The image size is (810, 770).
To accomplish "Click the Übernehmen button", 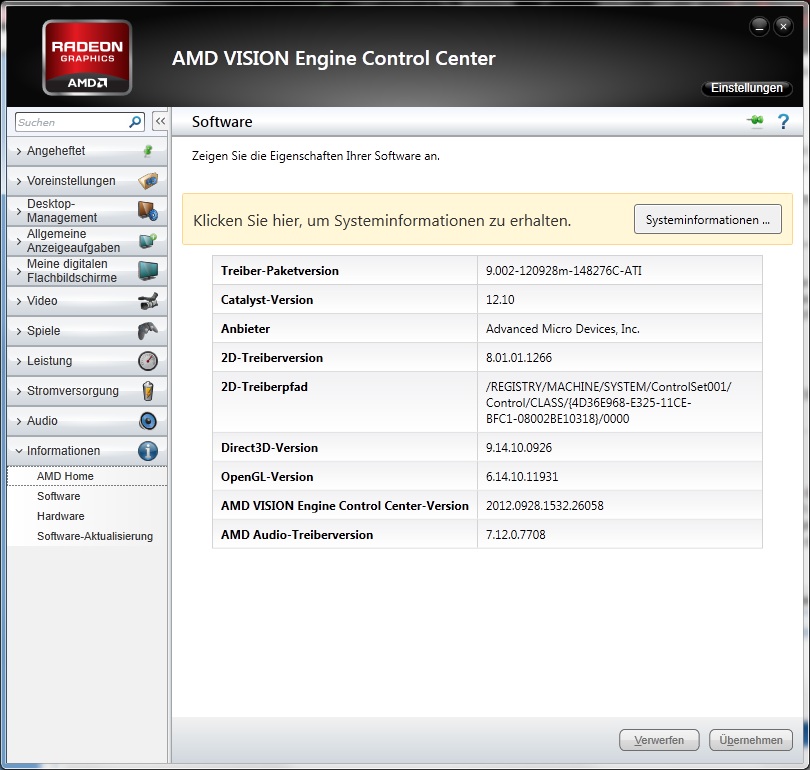I will point(751,740).
